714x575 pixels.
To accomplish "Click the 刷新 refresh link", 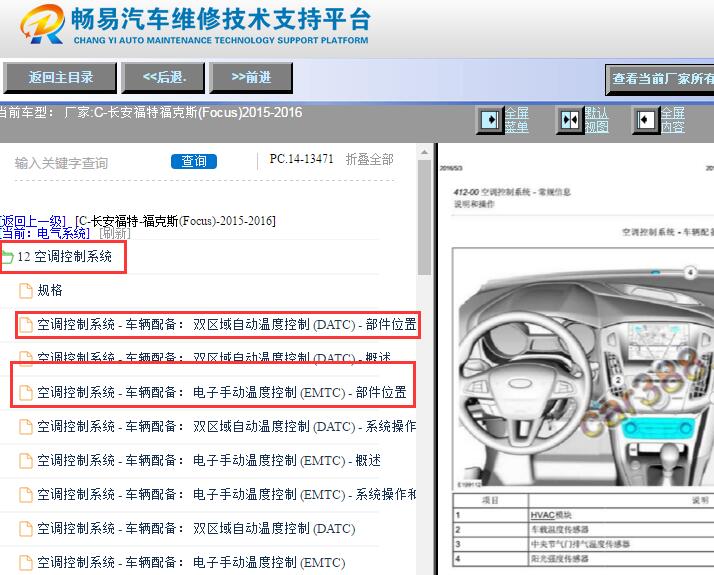I will point(115,234).
